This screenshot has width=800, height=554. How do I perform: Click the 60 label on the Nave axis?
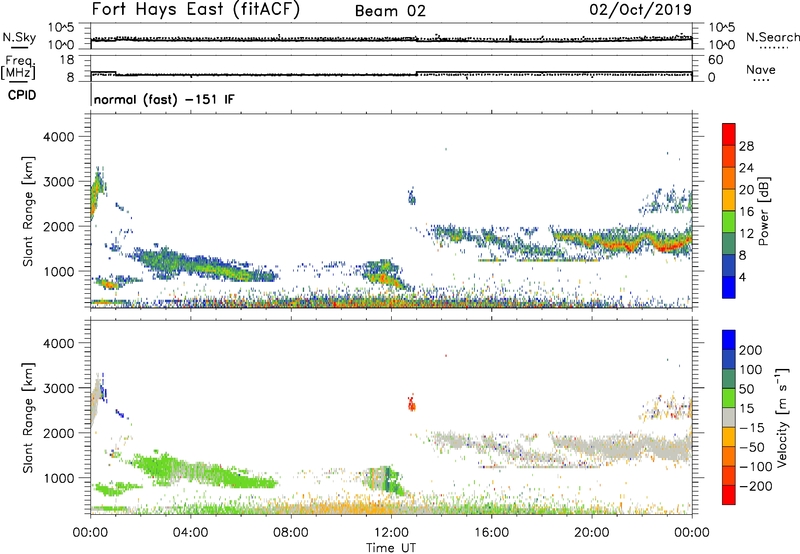pos(715,60)
